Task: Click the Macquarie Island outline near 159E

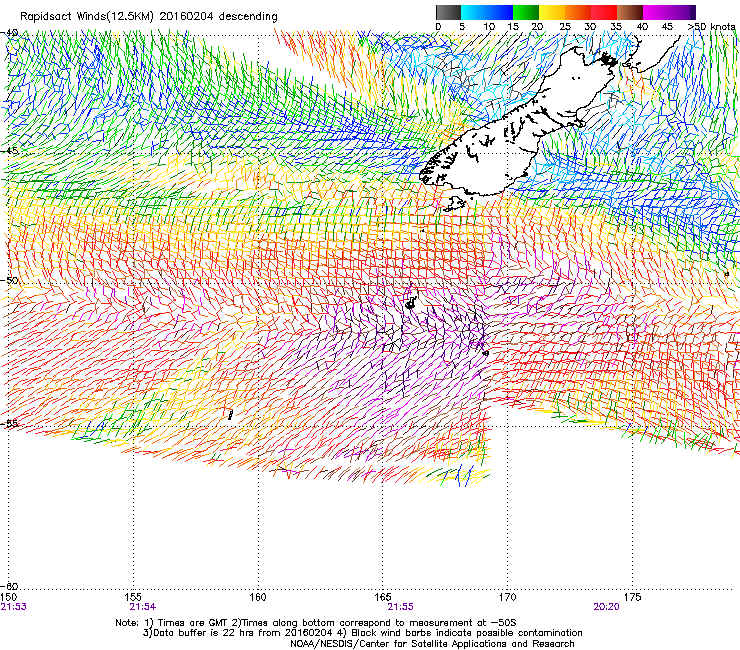Action: pyautogui.click(x=230, y=415)
